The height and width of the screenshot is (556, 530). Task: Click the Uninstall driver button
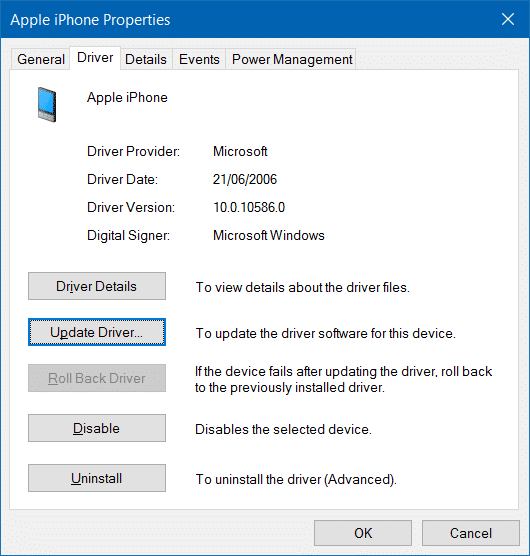point(97,478)
